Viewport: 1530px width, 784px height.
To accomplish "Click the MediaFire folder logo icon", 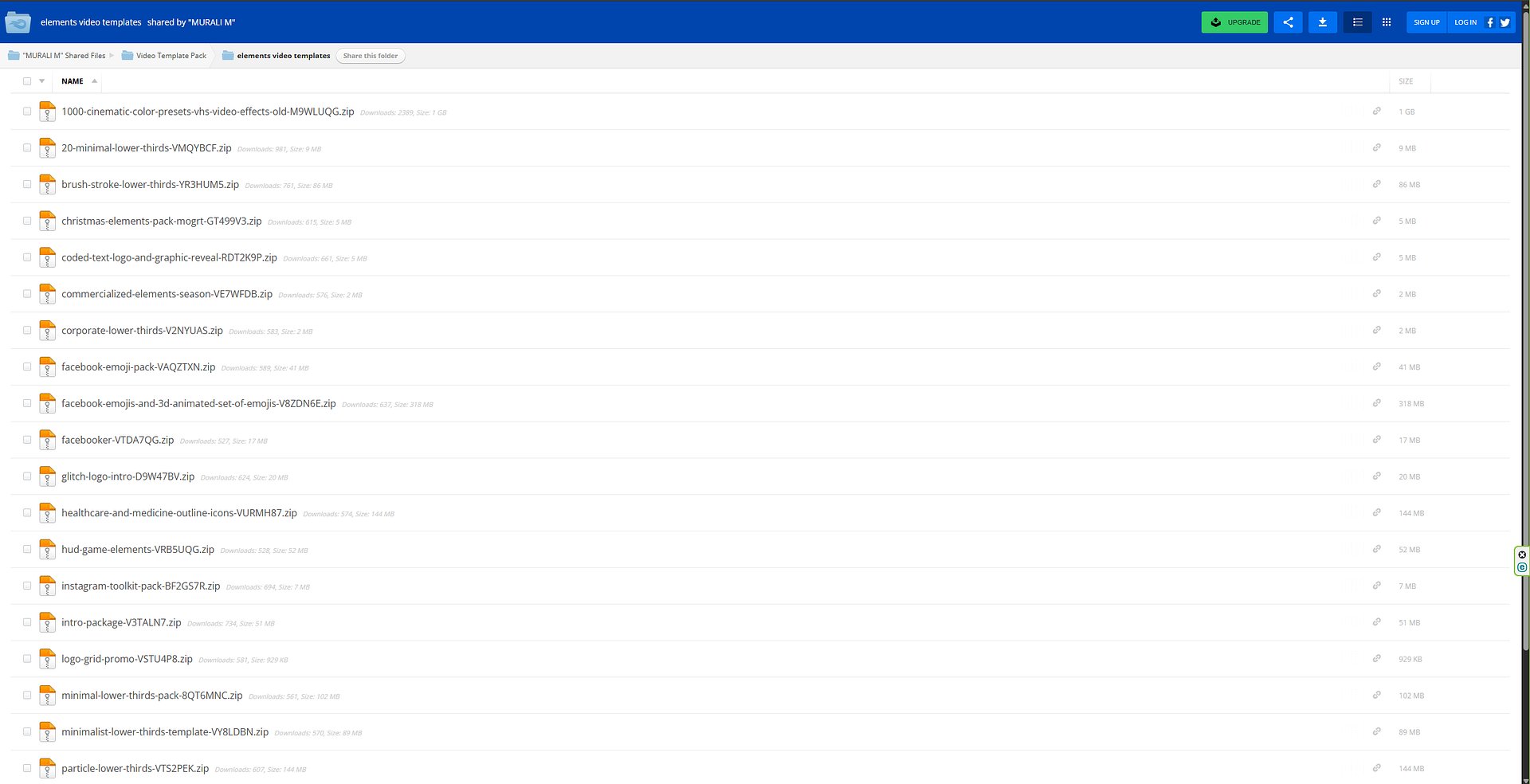I will click(18, 22).
